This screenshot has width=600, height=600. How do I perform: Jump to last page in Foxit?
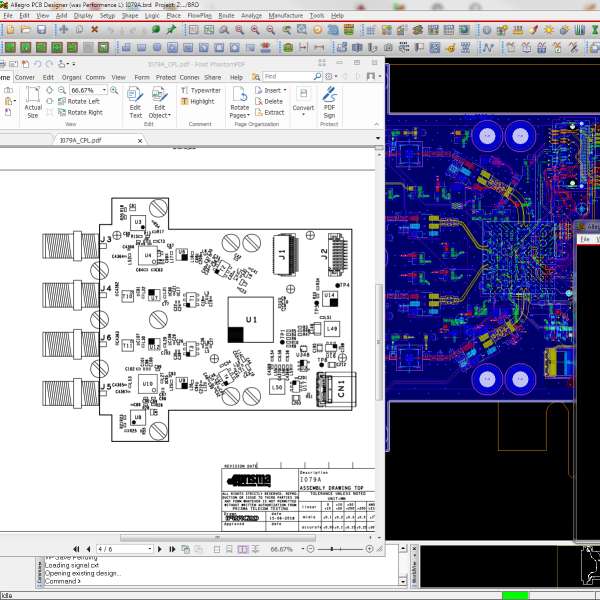point(172,549)
